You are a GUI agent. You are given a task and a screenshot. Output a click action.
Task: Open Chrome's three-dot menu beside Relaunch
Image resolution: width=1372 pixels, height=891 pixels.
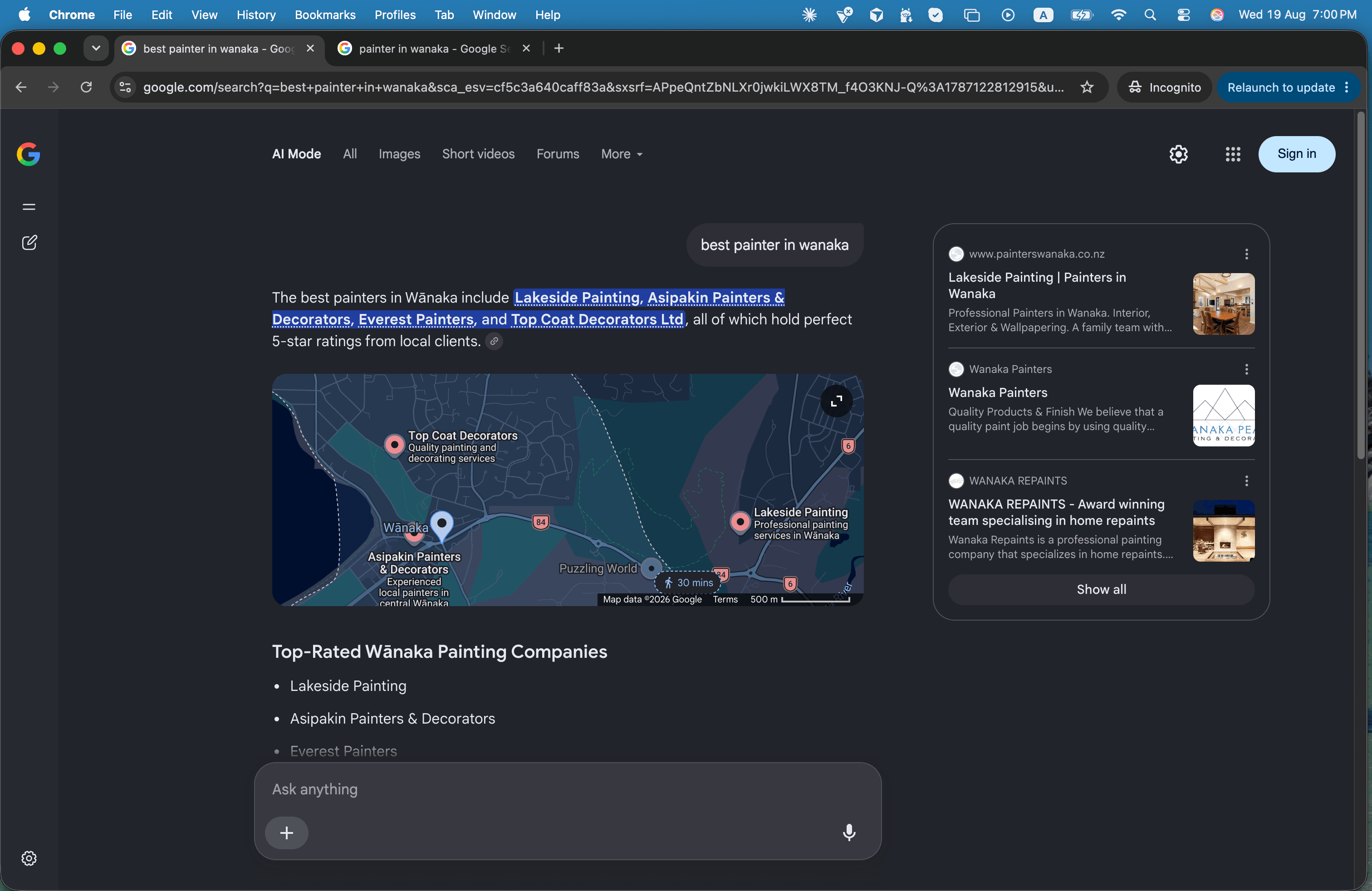[x=1347, y=87]
